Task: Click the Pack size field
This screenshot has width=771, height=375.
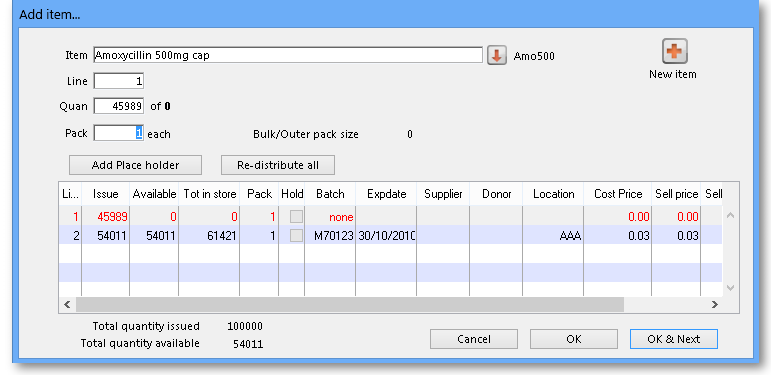Action: [x=119, y=133]
